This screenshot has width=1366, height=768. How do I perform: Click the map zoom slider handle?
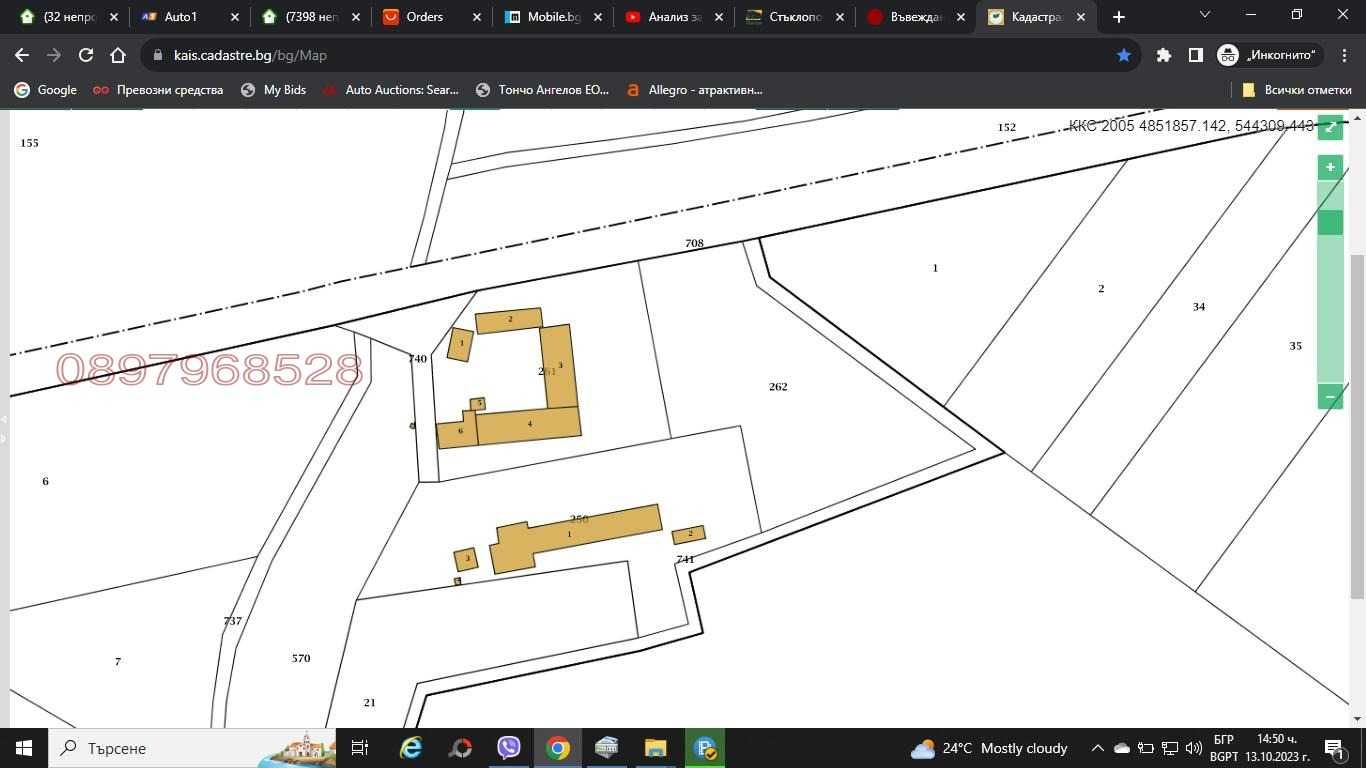pos(1330,222)
